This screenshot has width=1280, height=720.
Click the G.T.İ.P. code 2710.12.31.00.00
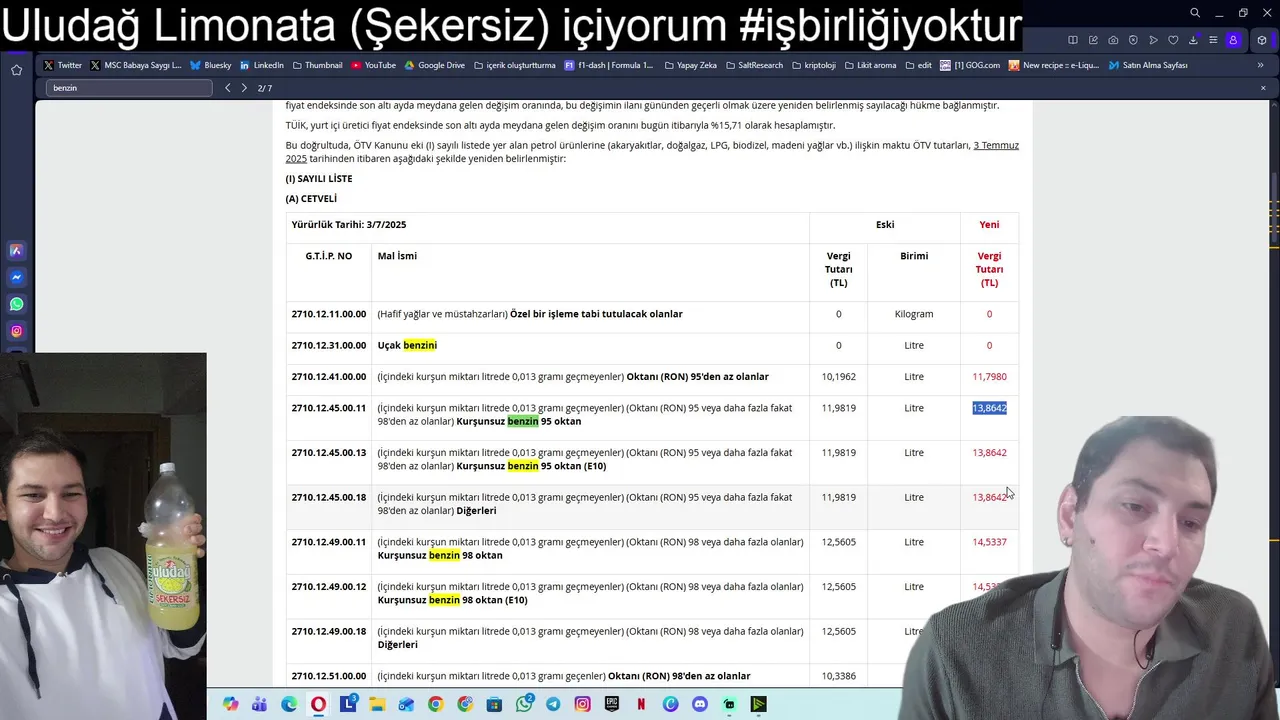(x=328, y=345)
